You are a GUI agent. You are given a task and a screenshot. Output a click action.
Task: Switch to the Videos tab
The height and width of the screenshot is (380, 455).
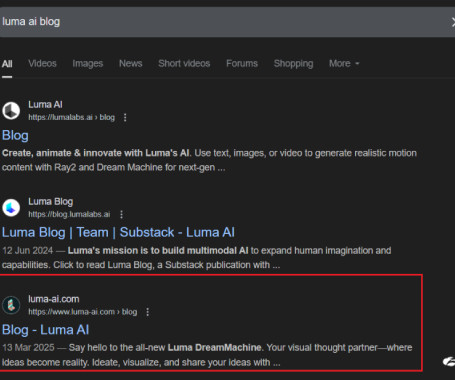(x=42, y=63)
